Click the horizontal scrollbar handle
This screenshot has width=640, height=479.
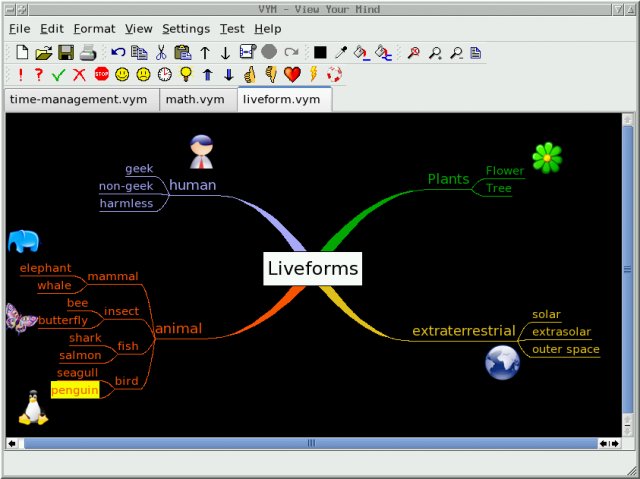(311, 443)
